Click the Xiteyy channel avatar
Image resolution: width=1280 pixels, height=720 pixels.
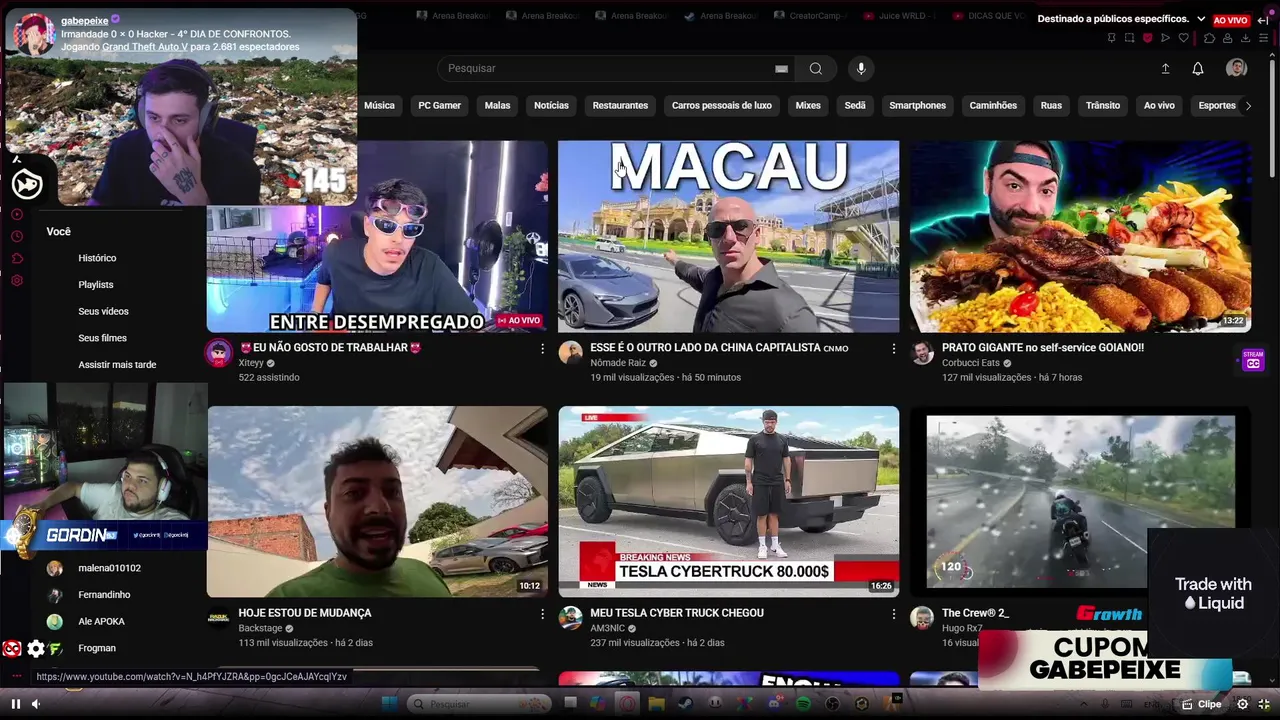coord(219,352)
